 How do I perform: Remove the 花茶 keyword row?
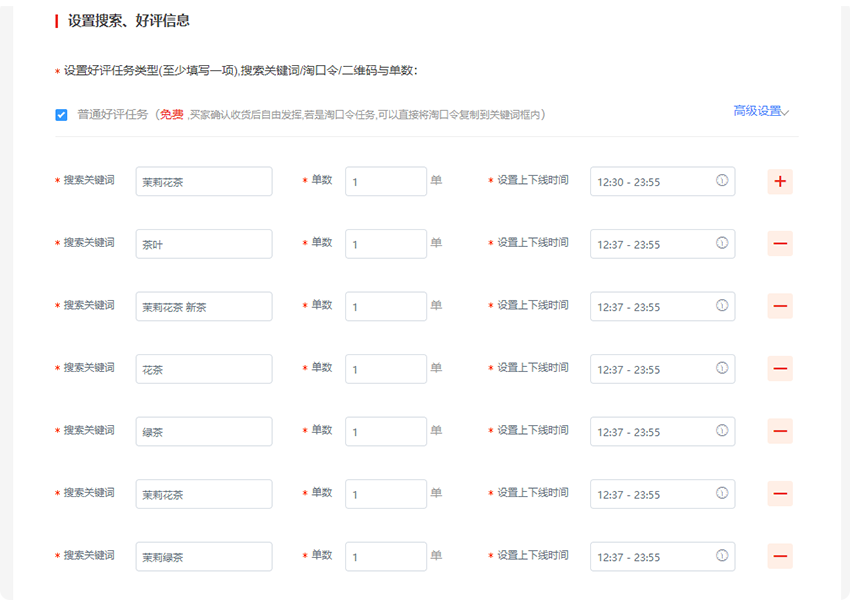[x=780, y=369]
